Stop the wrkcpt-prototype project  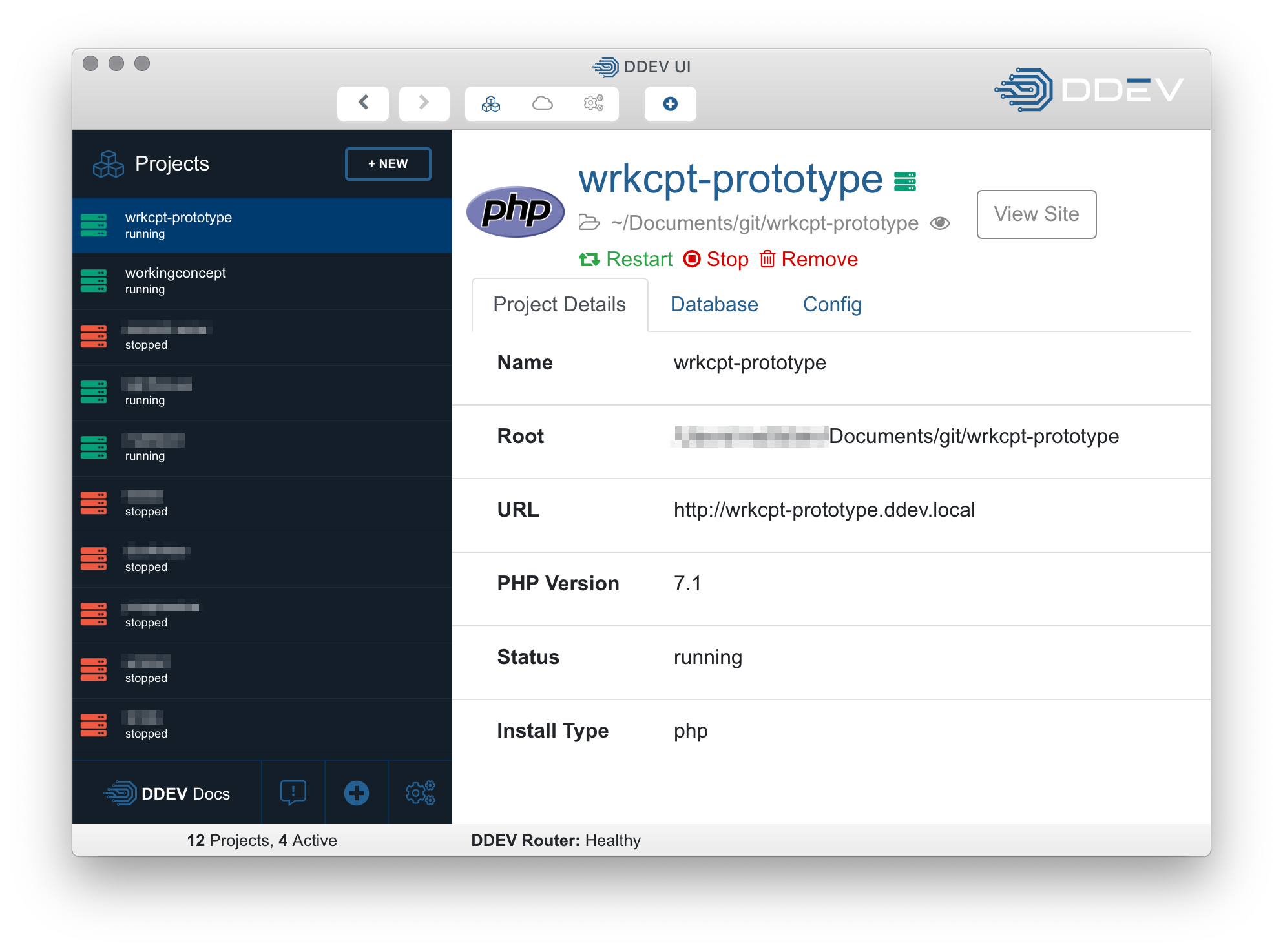point(716,259)
